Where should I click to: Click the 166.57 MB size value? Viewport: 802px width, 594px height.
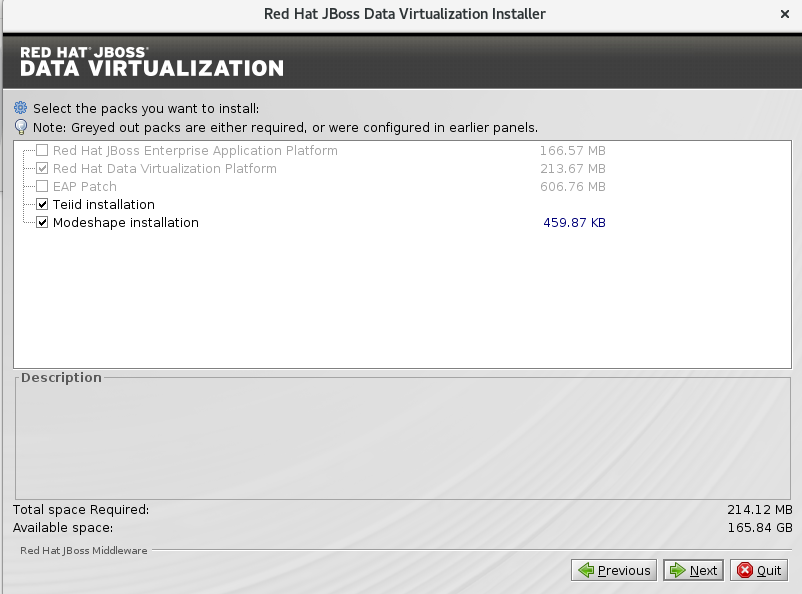coord(573,150)
